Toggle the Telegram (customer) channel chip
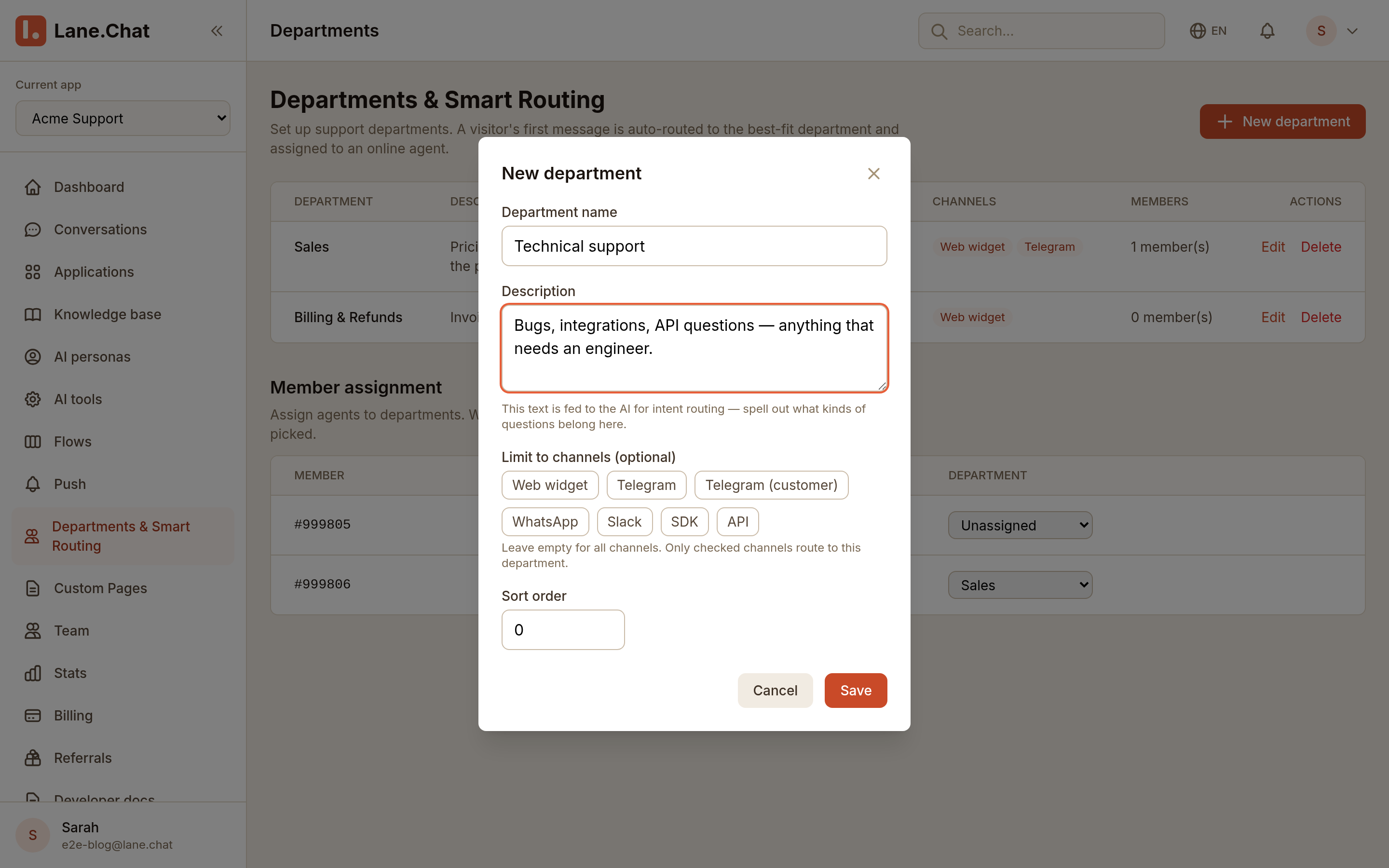The height and width of the screenshot is (868, 1389). click(771, 485)
